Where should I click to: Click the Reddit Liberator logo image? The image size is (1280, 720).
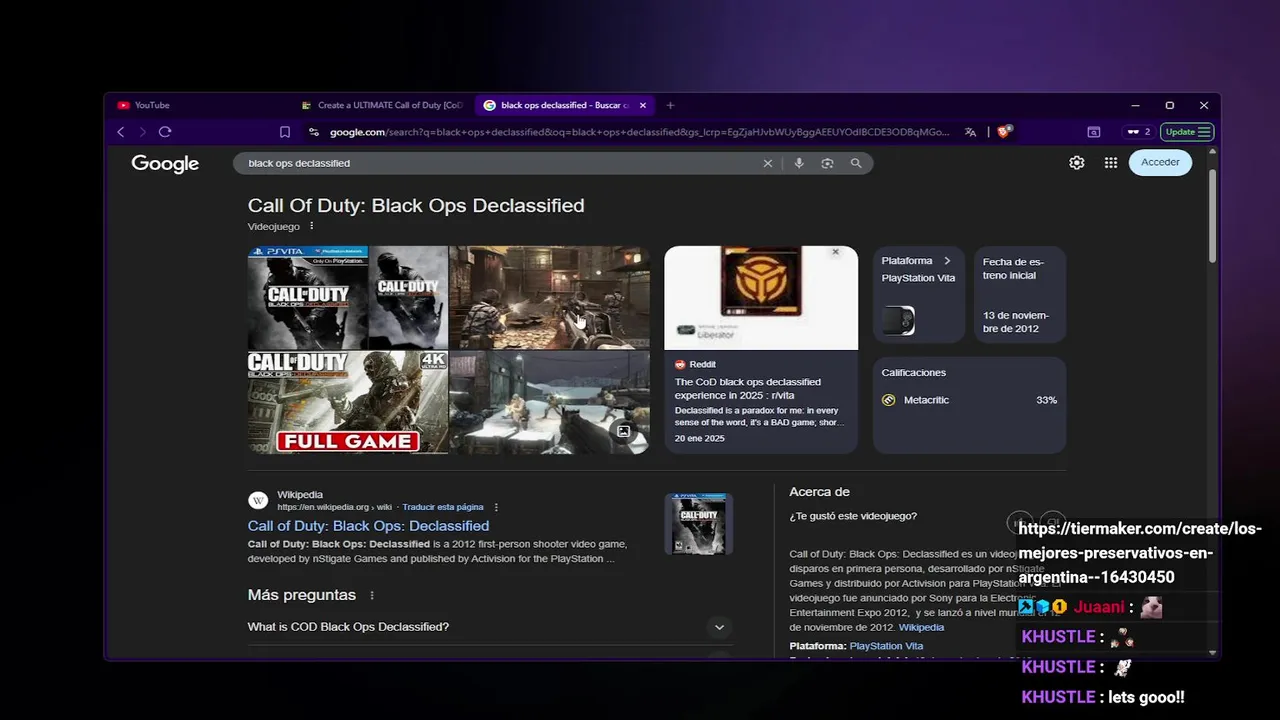(761, 298)
